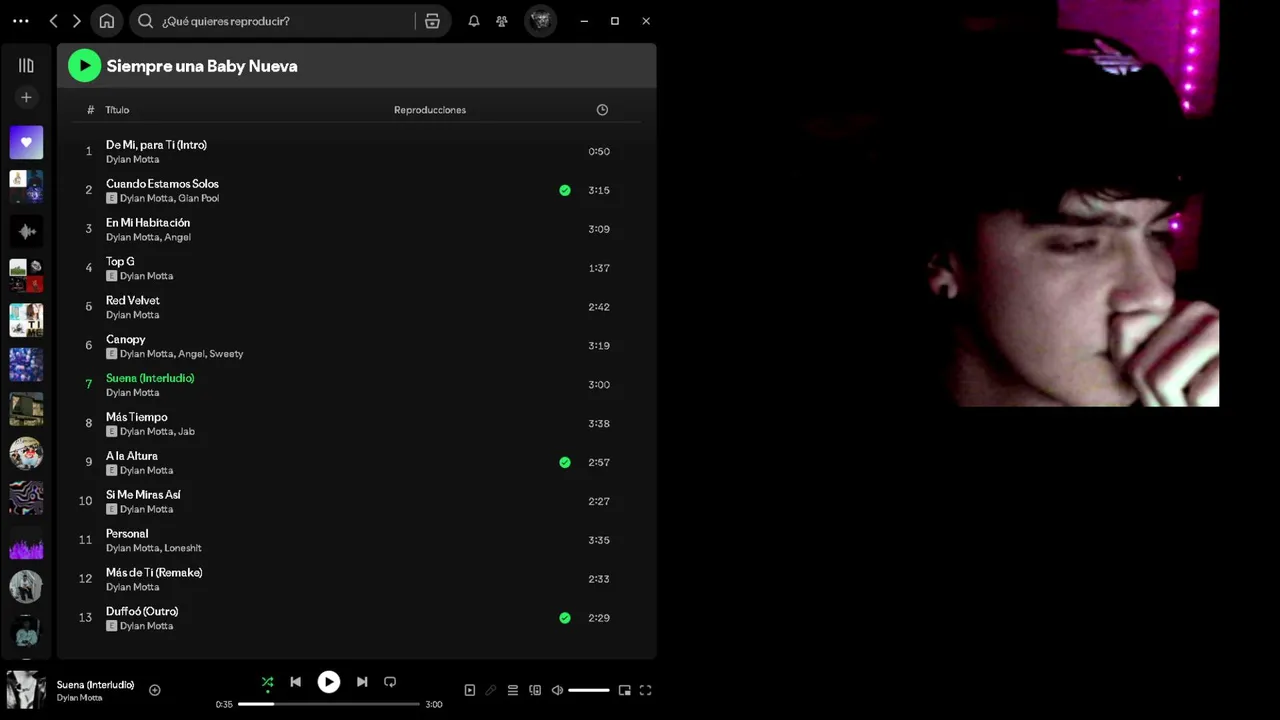Open mini player icon
1280x720 pixels.
[624, 690]
